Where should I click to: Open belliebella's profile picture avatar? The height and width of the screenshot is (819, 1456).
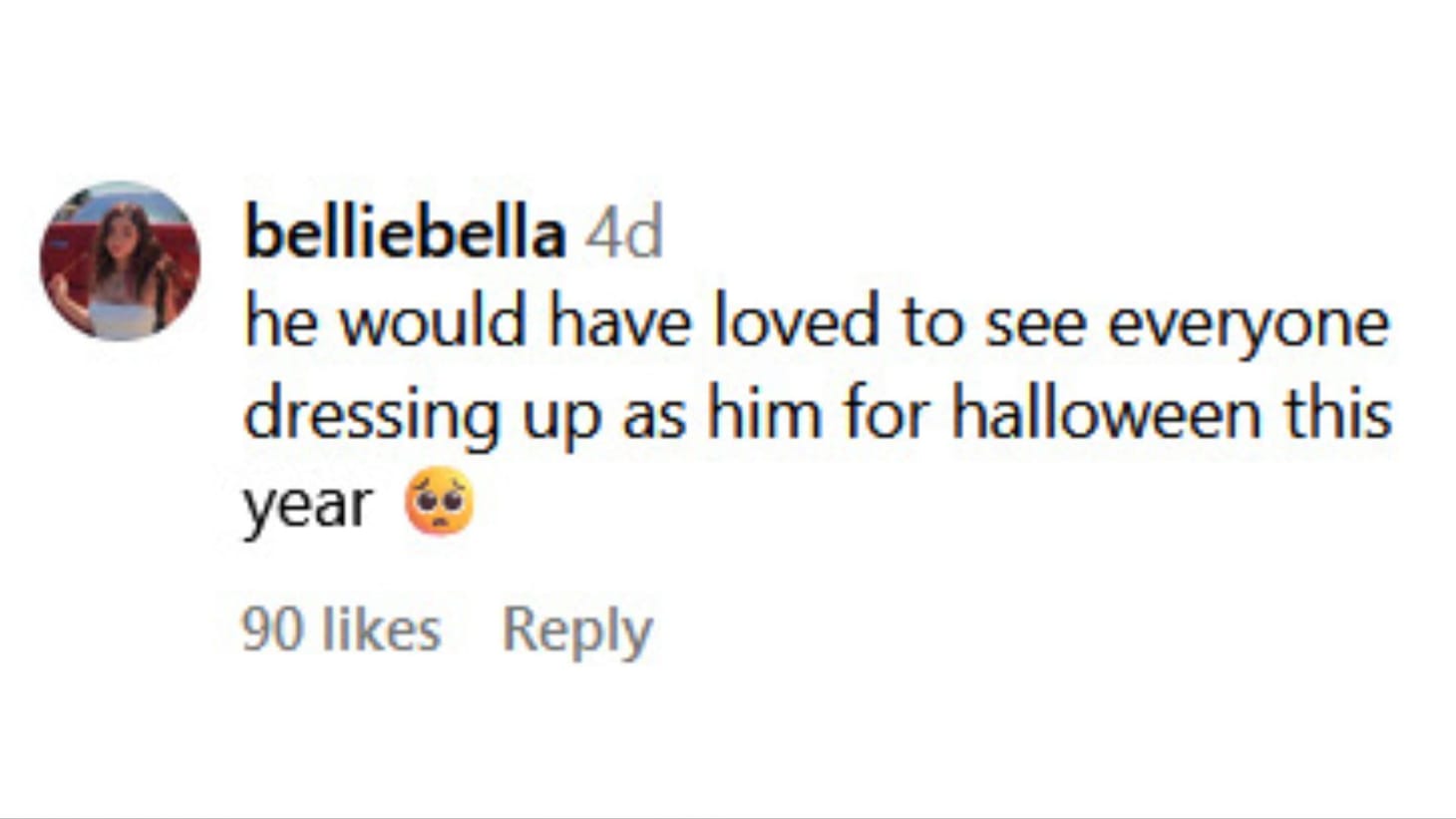(x=120, y=261)
